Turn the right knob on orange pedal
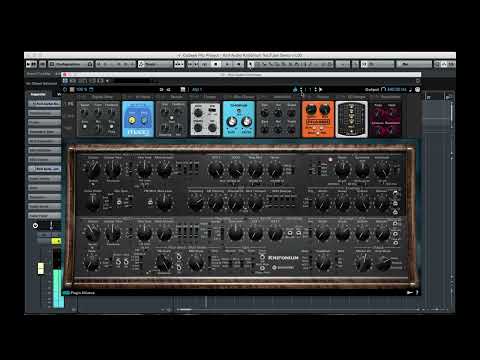The image size is (480, 360). pos(325,109)
